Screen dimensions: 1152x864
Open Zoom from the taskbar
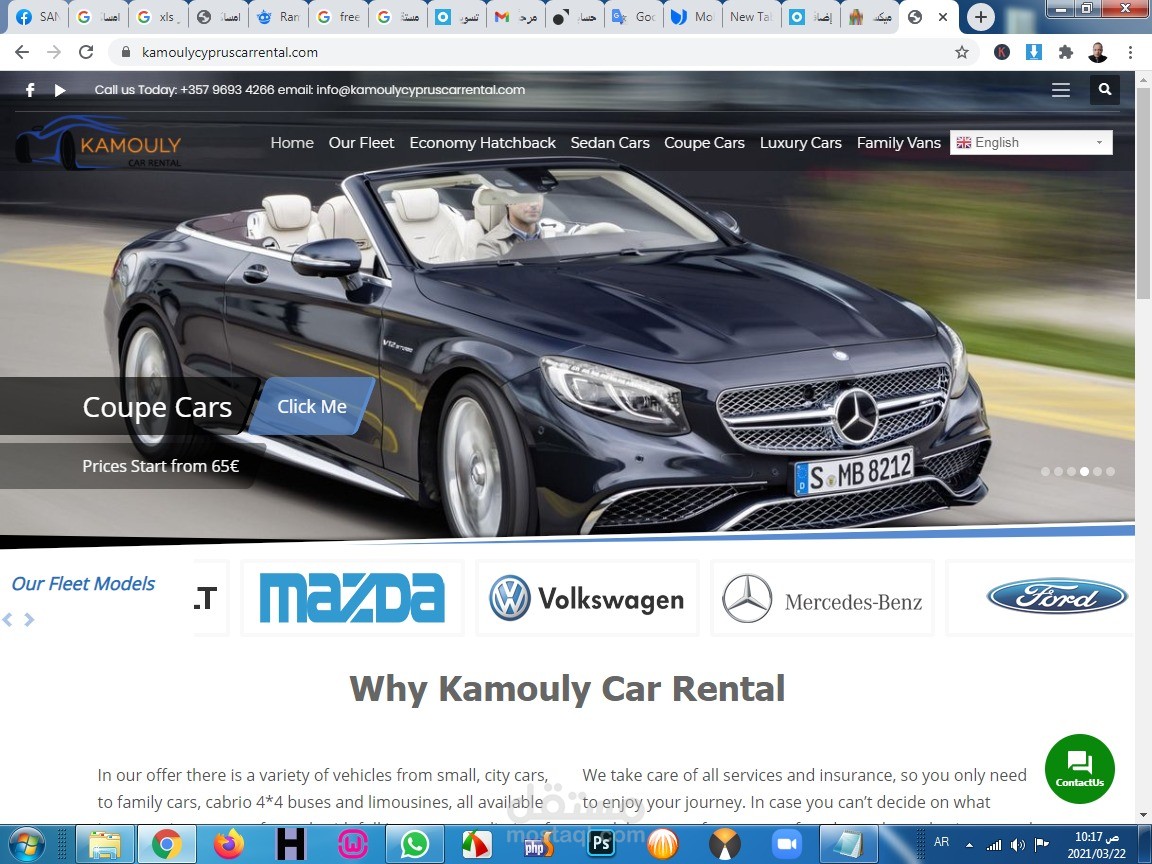pyautogui.click(x=787, y=844)
